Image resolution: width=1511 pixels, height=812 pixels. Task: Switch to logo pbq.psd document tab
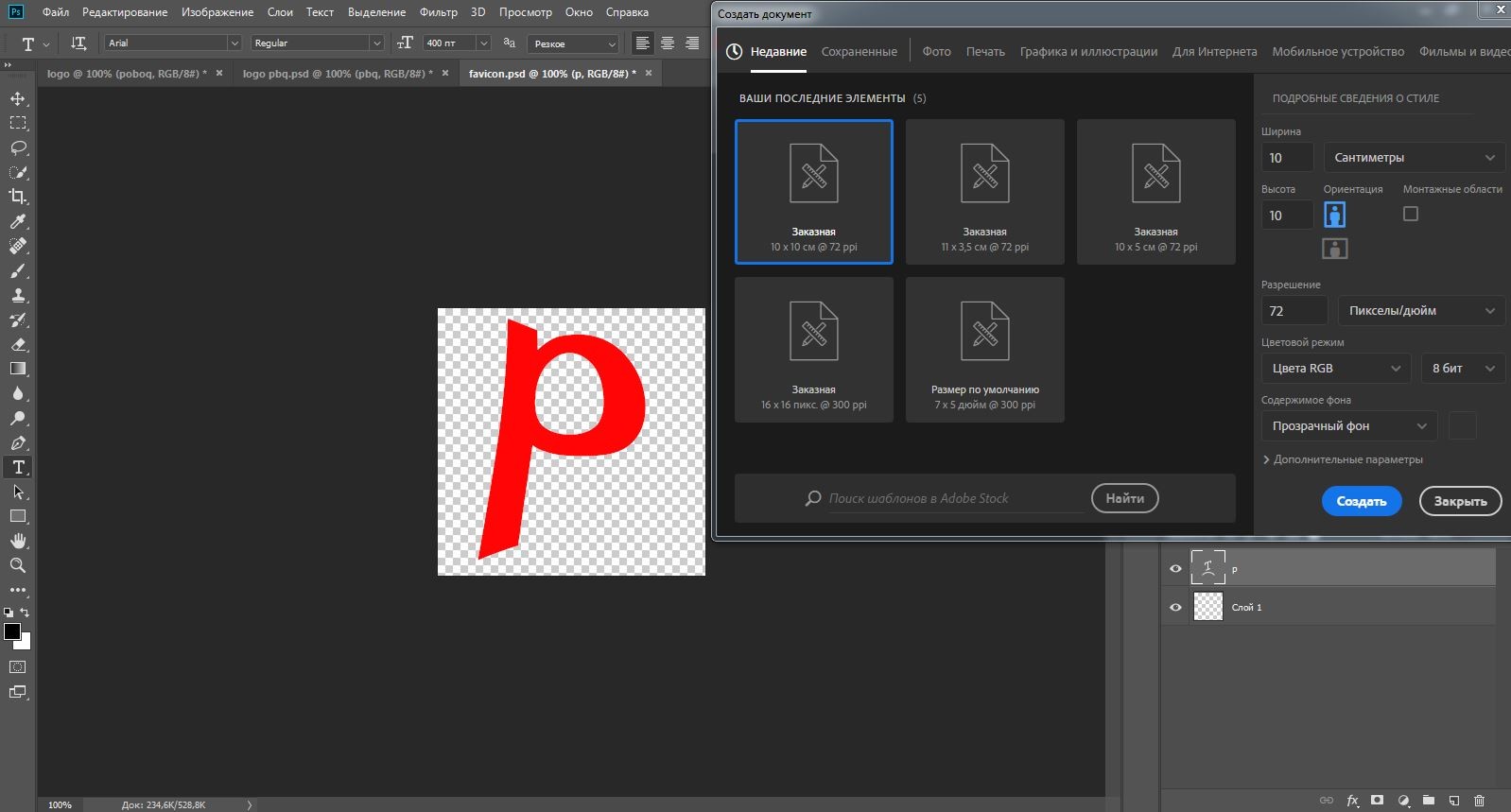tap(338, 73)
